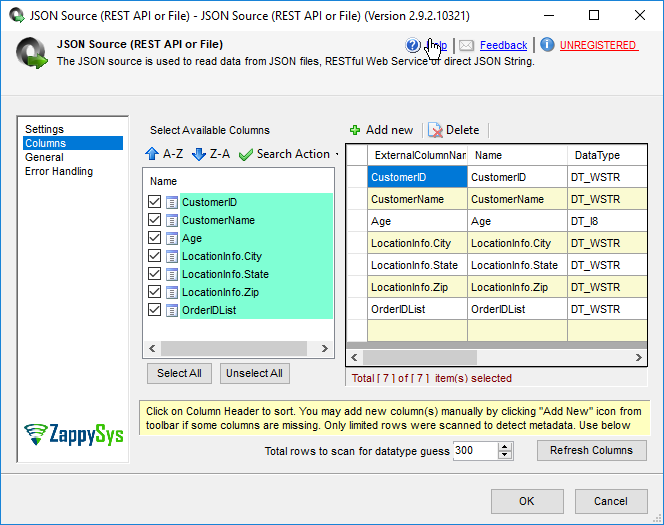Click the blue info icon beside UNREGISTERED
The height and width of the screenshot is (525, 664).
click(547, 44)
